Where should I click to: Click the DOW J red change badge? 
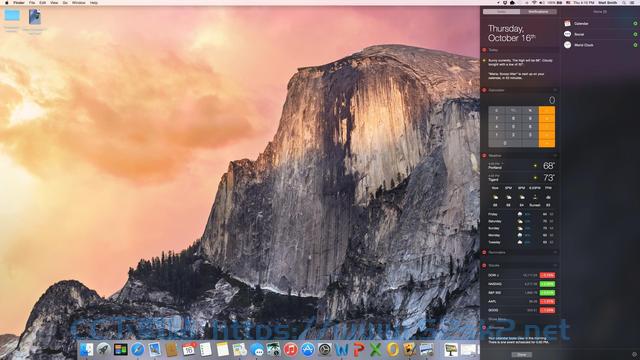point(547,276)
